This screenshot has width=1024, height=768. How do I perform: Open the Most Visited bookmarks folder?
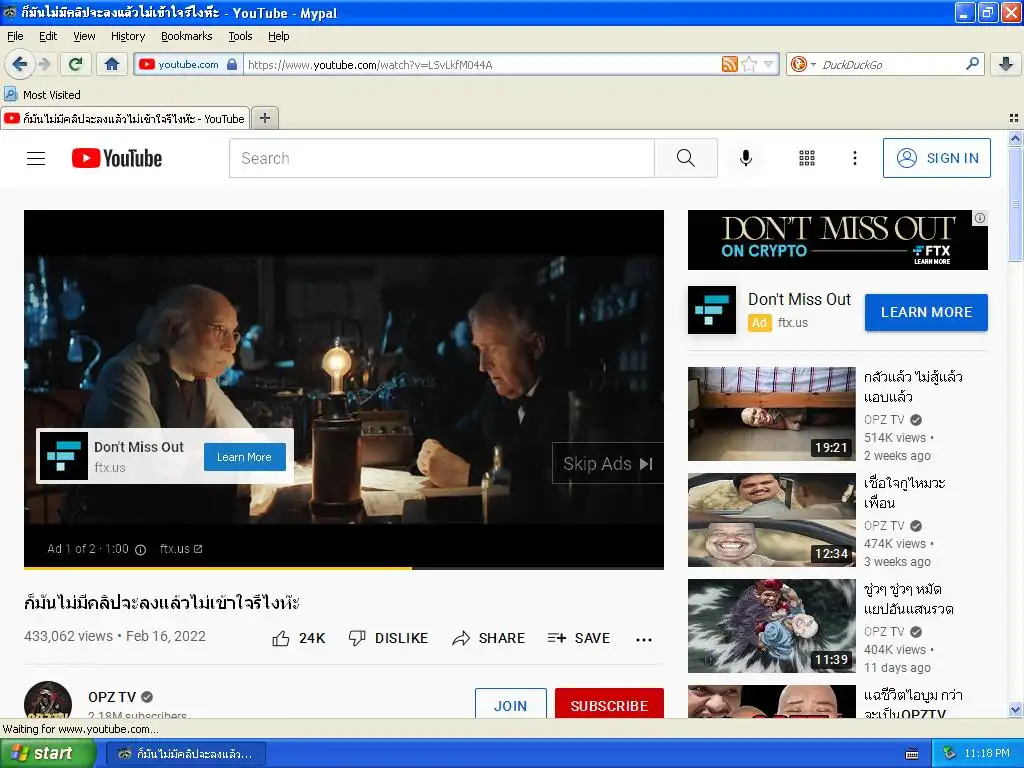[x=43, y=95]
